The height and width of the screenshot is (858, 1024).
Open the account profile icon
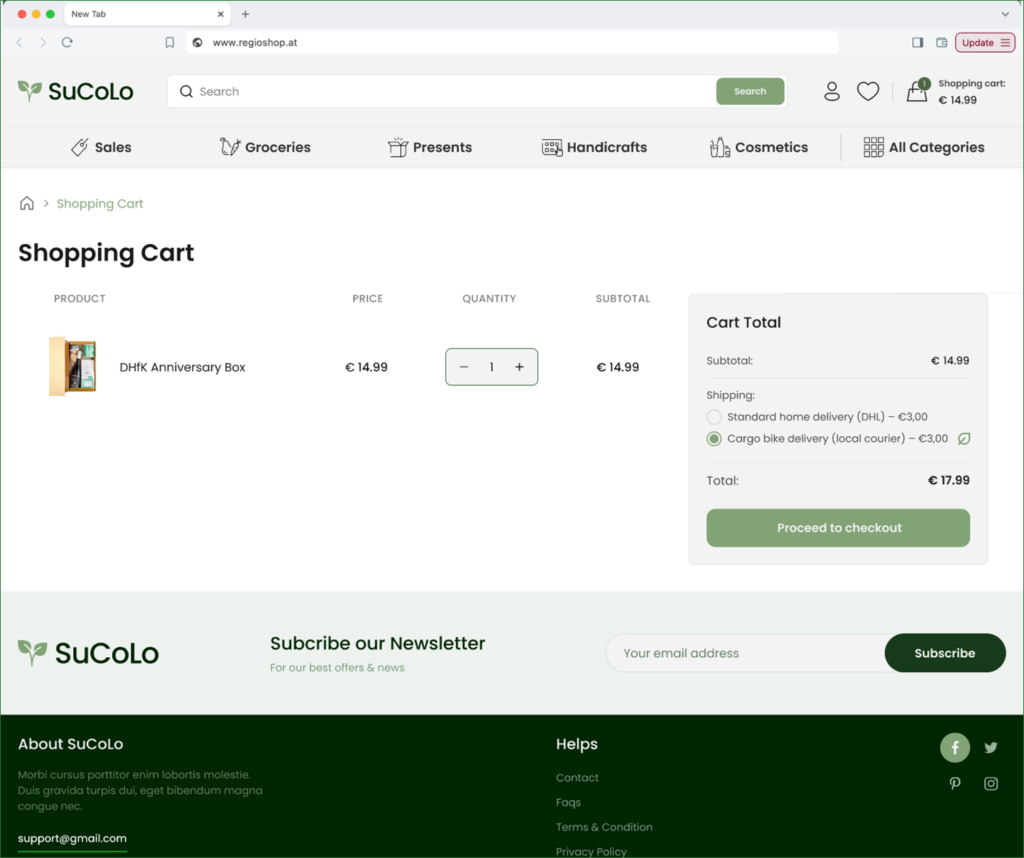click(831, 91)
